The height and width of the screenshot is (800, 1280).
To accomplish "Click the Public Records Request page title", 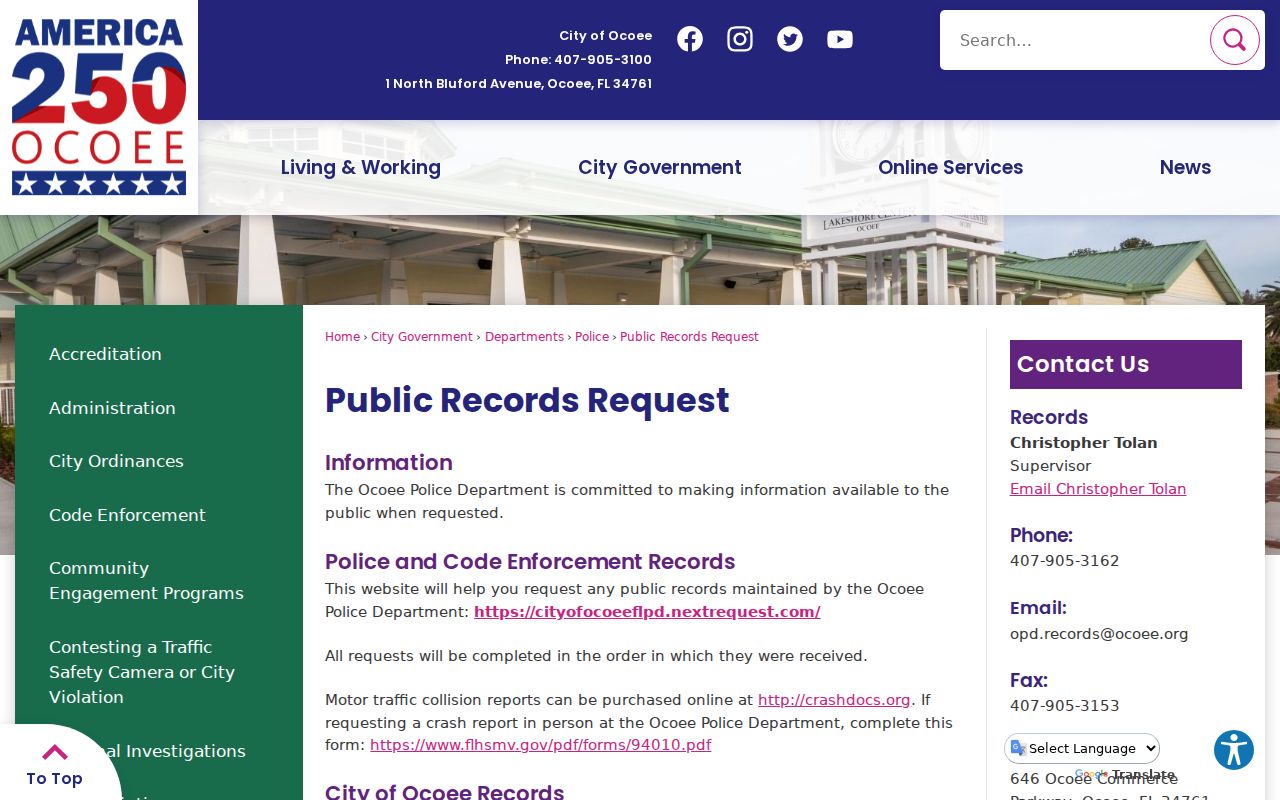I will click(x=527, y=400).
